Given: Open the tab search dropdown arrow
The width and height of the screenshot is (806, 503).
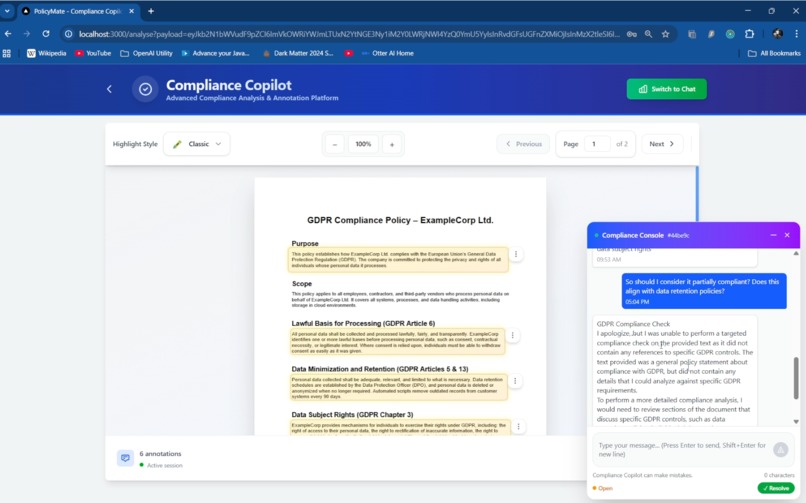Looking at the screenshot, I should click(7, 11).
